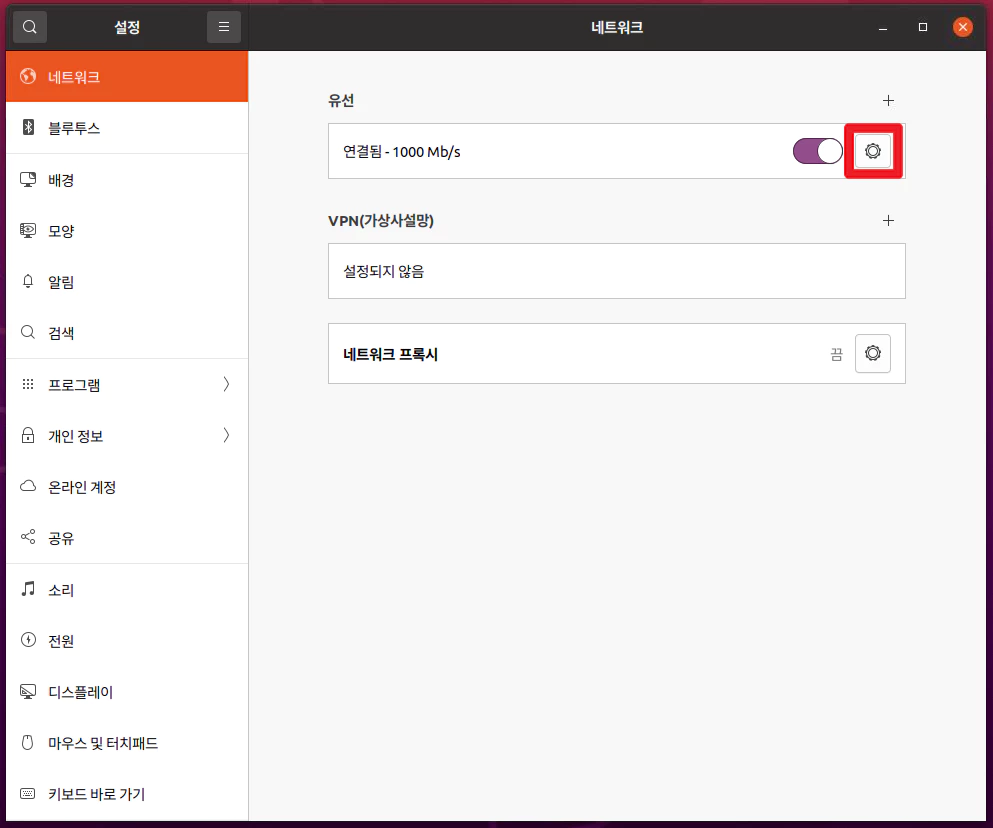Image resolution: width=993 pixels, height=828 pixels.
Task: Open the 모양 sidebar item
Action: pos(127,231)
